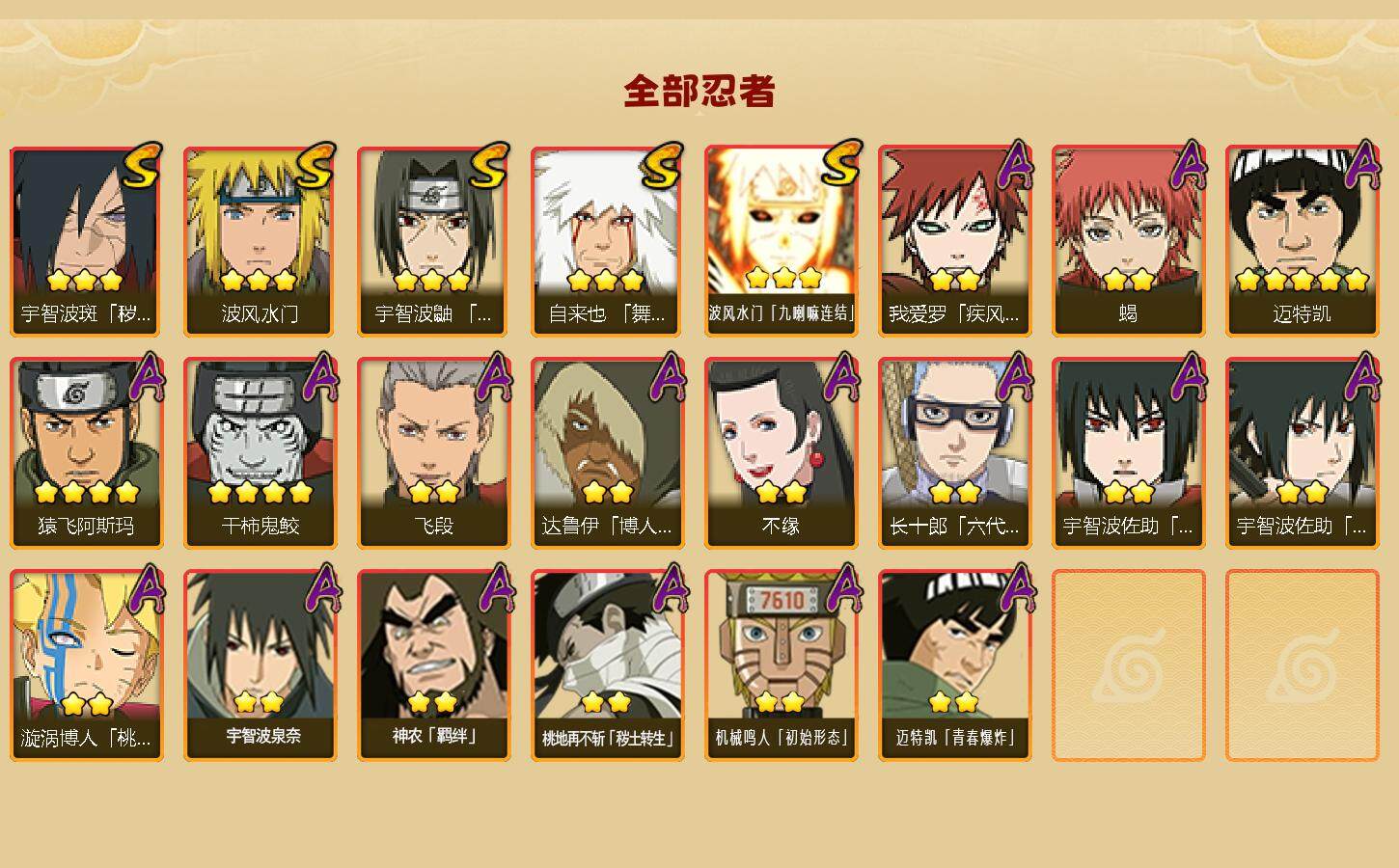Open the 蝎 ninja card
The width and height of the screenshot is (1399, 868).
click(x=1128, y=241)
